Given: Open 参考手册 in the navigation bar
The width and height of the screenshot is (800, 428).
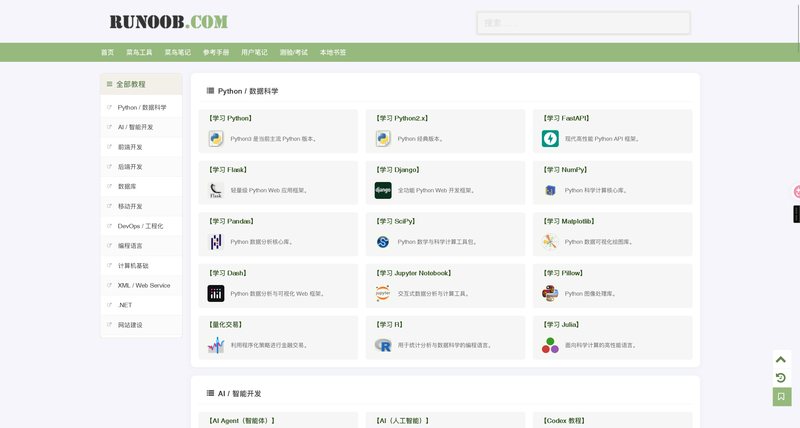Looking at the screenshot, I should 216,53.
